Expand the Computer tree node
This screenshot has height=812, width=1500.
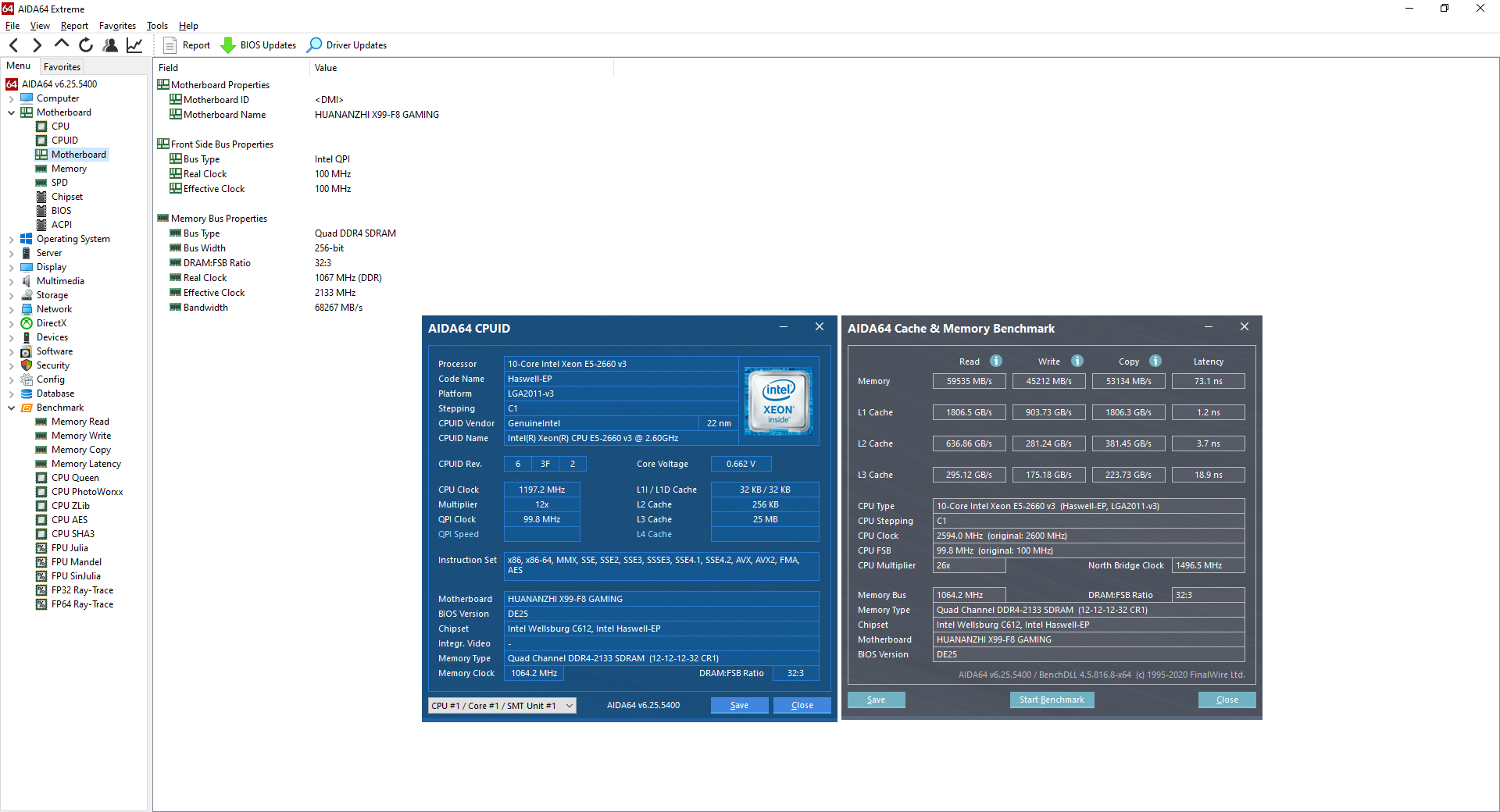[x=12, y=98]
